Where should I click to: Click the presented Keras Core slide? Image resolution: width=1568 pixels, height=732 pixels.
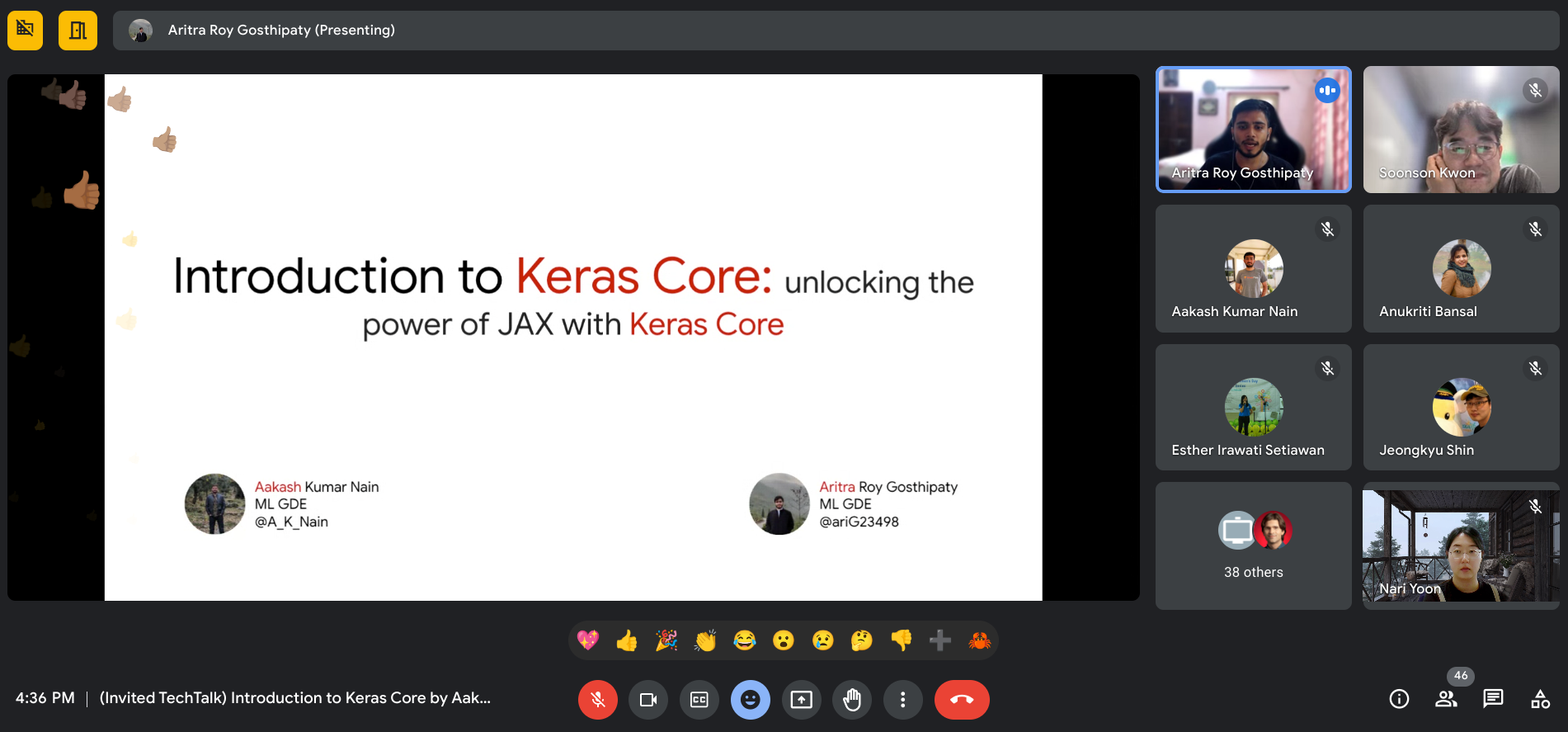point(573,338)
